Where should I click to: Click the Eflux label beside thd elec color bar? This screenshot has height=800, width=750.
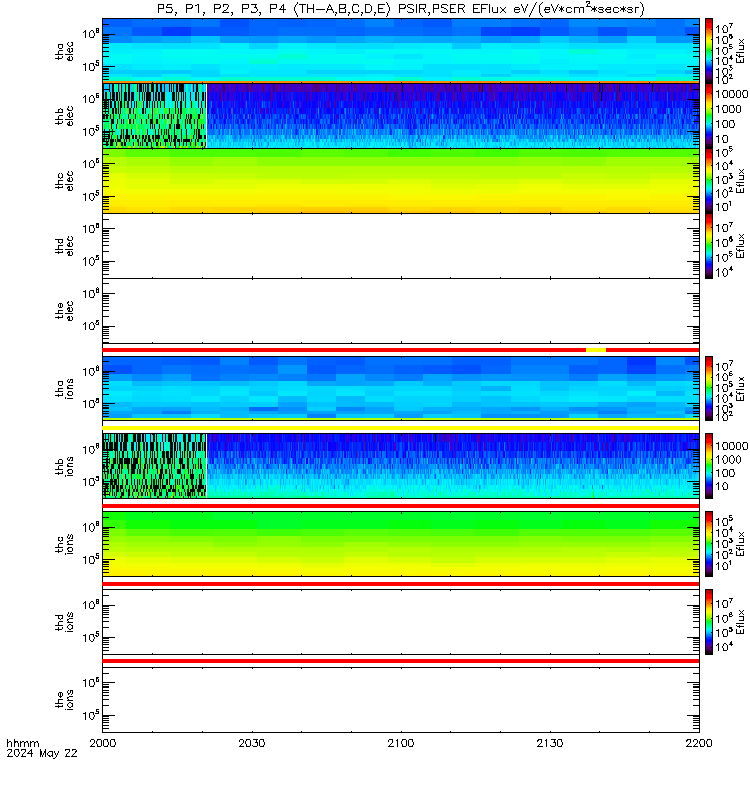coord(740,246)
